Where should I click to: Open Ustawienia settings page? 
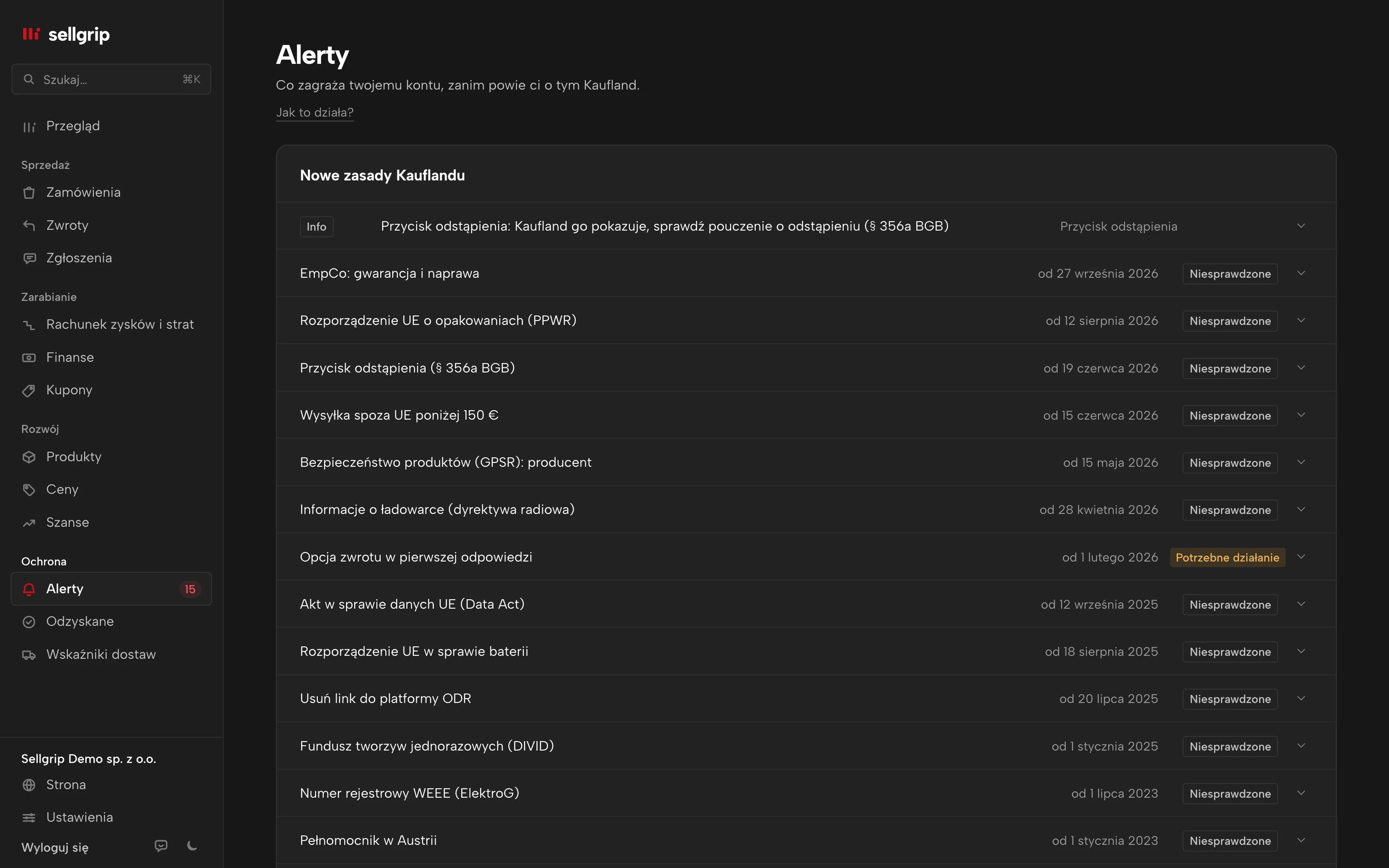(111, 817)
